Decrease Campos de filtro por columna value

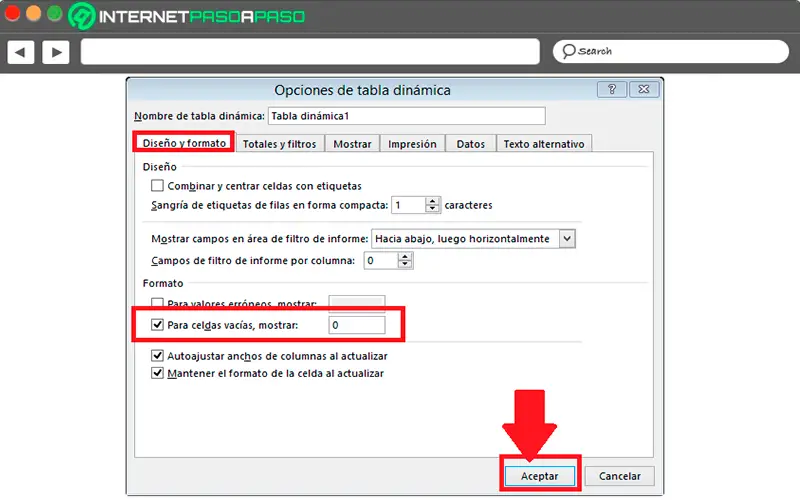[405, 265]
